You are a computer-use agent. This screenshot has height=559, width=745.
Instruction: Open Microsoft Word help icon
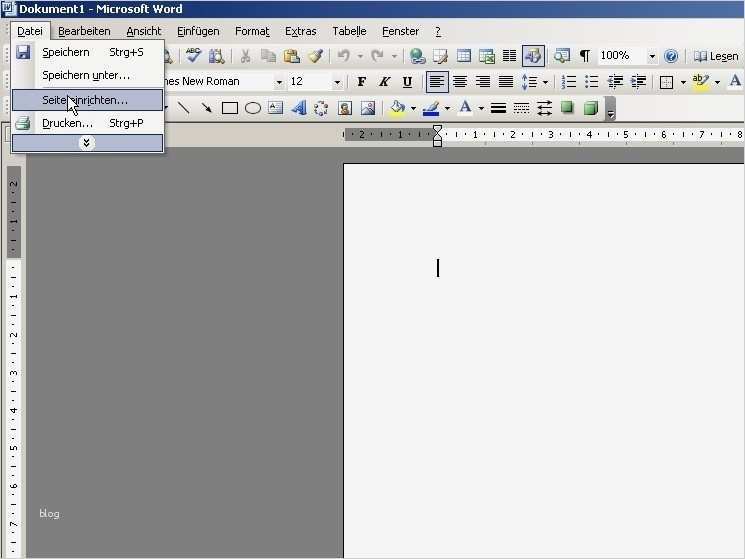(671, 56)
